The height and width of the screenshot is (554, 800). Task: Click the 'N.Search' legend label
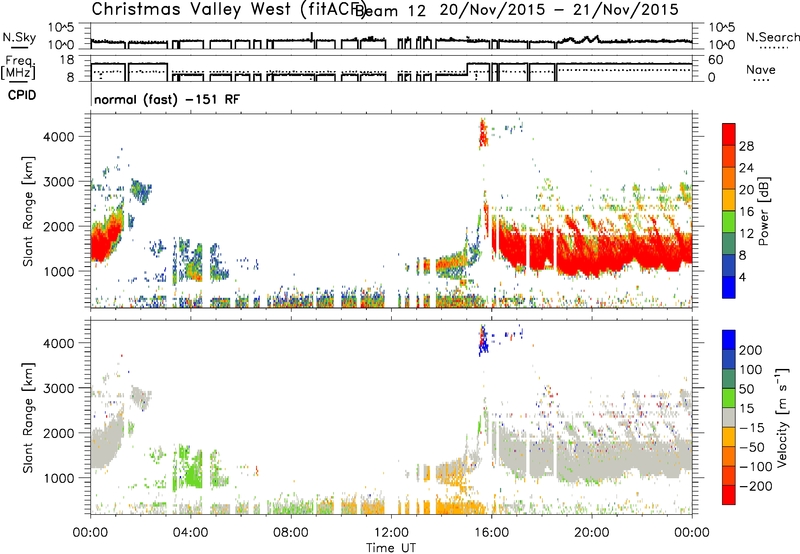[x=772, y=37]
